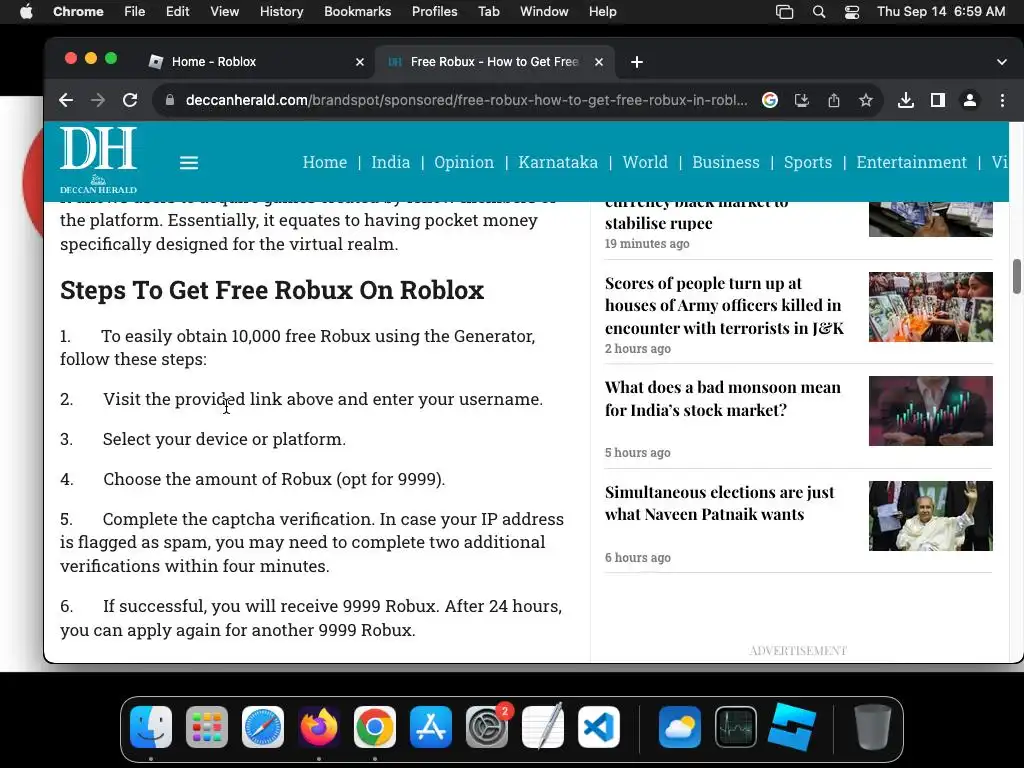
Task: Close the Home - Roblox tab
Action: point(360,62)
